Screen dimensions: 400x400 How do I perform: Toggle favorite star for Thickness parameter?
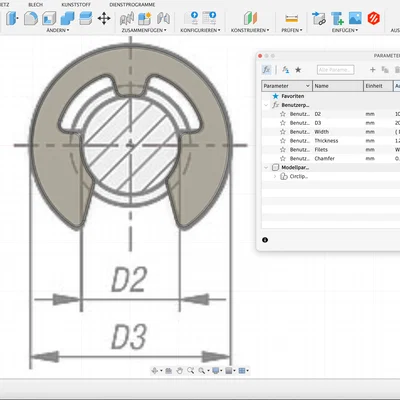click(283, 141)
